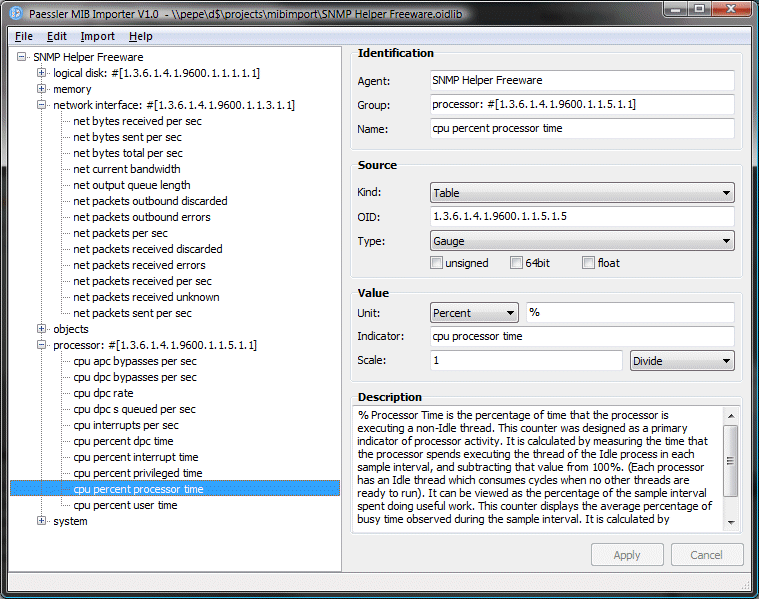Click the description scrollbar down arrow
The width and height of the screenshot is (759, 599).
coord(731,522)
